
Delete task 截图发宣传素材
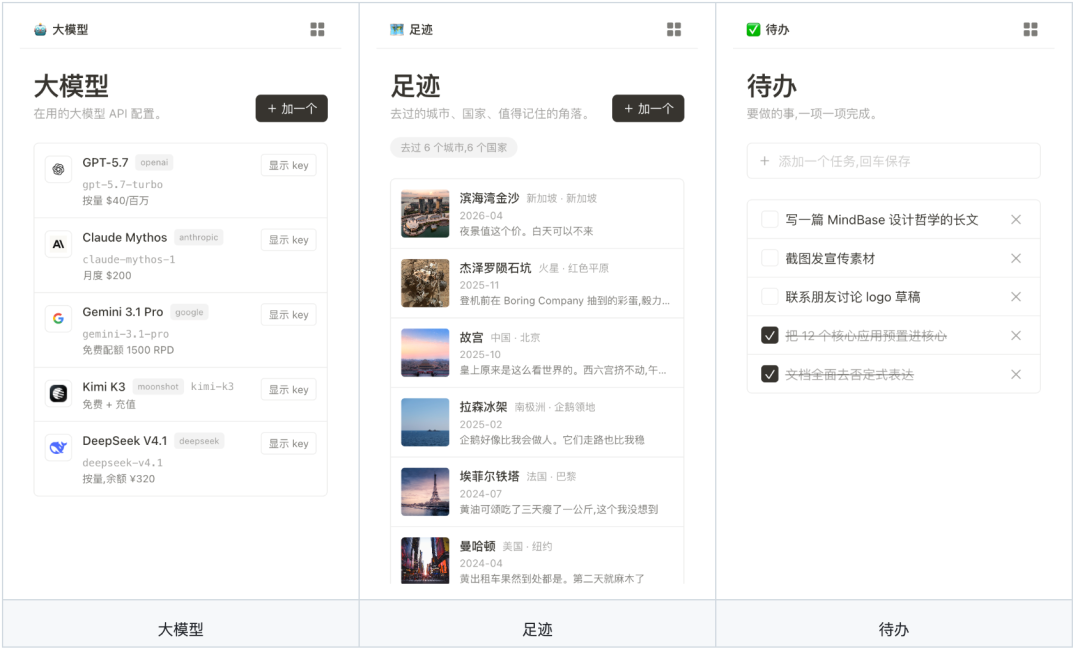pyautogui.click(x=1017, y=258)
